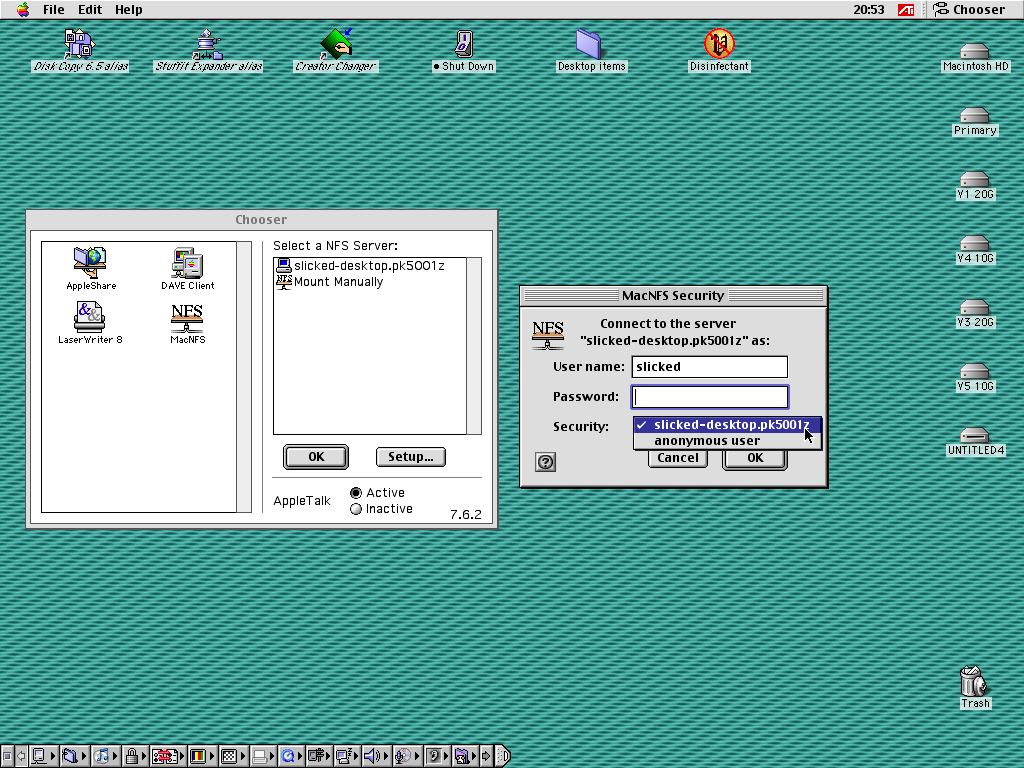
Task: Select the Mount Manually row
Action: 370,282
